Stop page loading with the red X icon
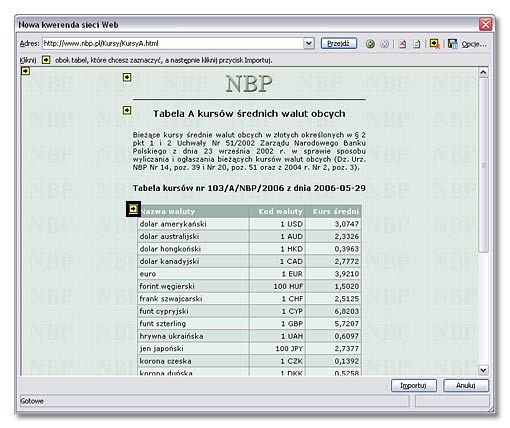This screenshot has width=510, height=428. click(403, 44)
